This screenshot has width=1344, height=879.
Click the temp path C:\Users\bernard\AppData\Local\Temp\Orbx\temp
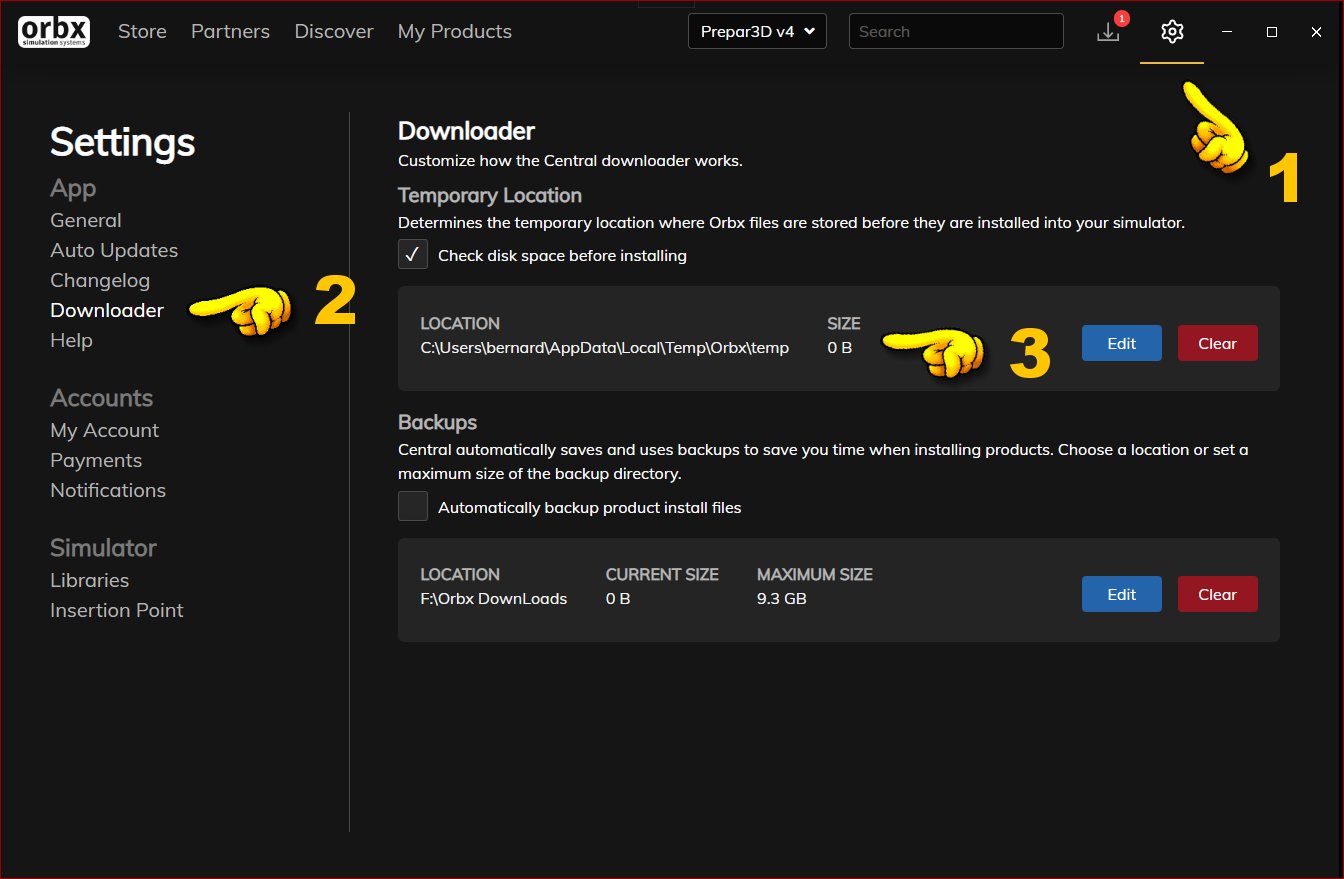tap(605, 348)
